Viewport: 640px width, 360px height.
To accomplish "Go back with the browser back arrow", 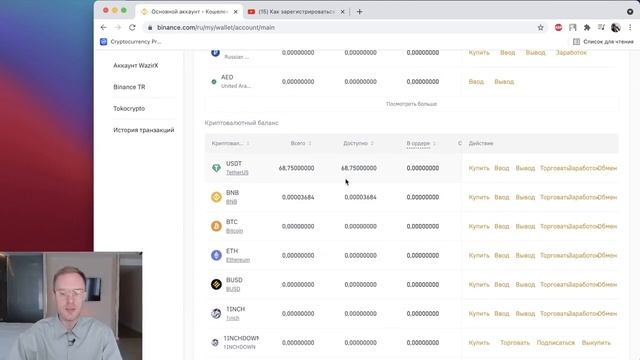I will pyautogui.click(x=104, y=27).
